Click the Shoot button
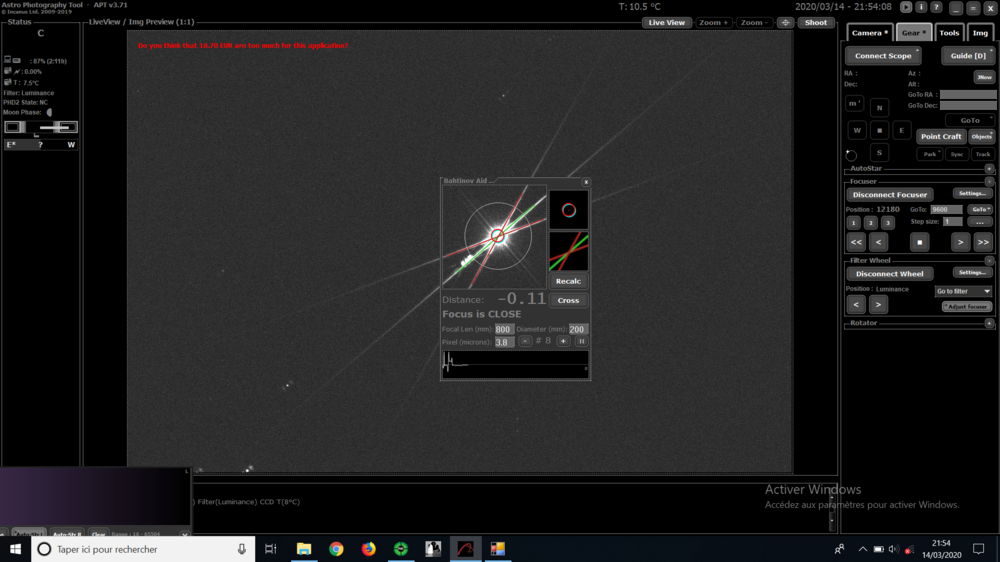The image size is (1000, 562). click(816, 22)
